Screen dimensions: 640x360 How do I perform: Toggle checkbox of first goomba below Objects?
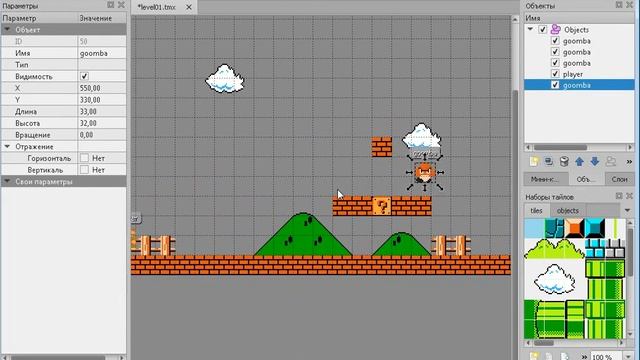click(x=555, y=41)
